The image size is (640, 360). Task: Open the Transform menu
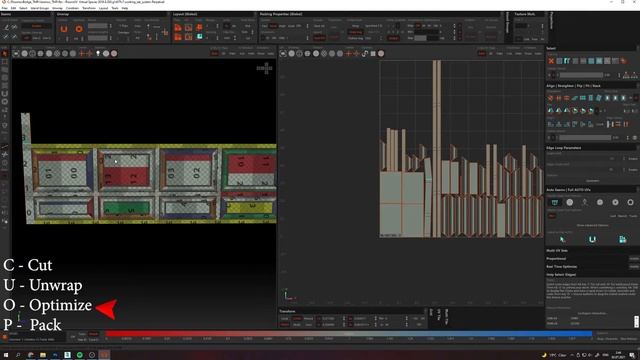point(89,8)
